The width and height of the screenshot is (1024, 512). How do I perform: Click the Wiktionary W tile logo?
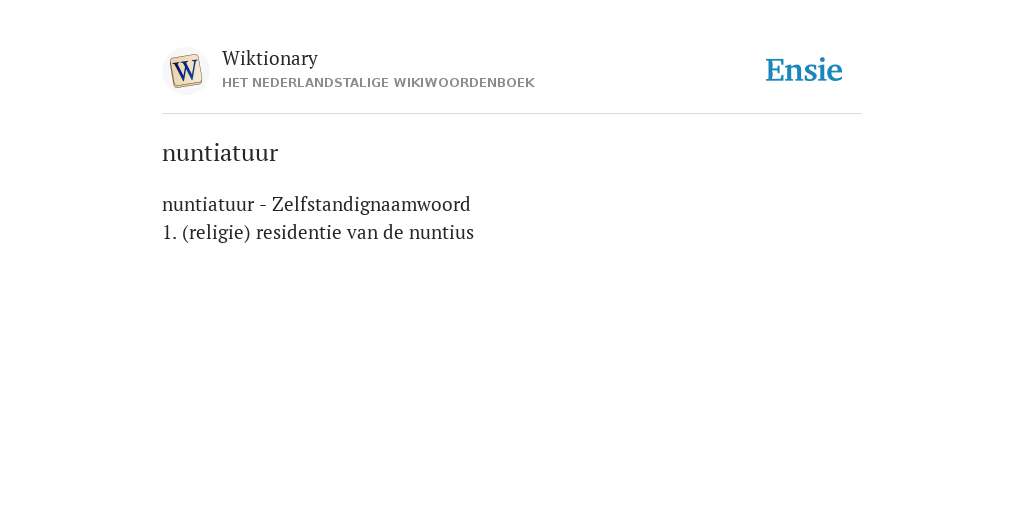tap(185, 71)
